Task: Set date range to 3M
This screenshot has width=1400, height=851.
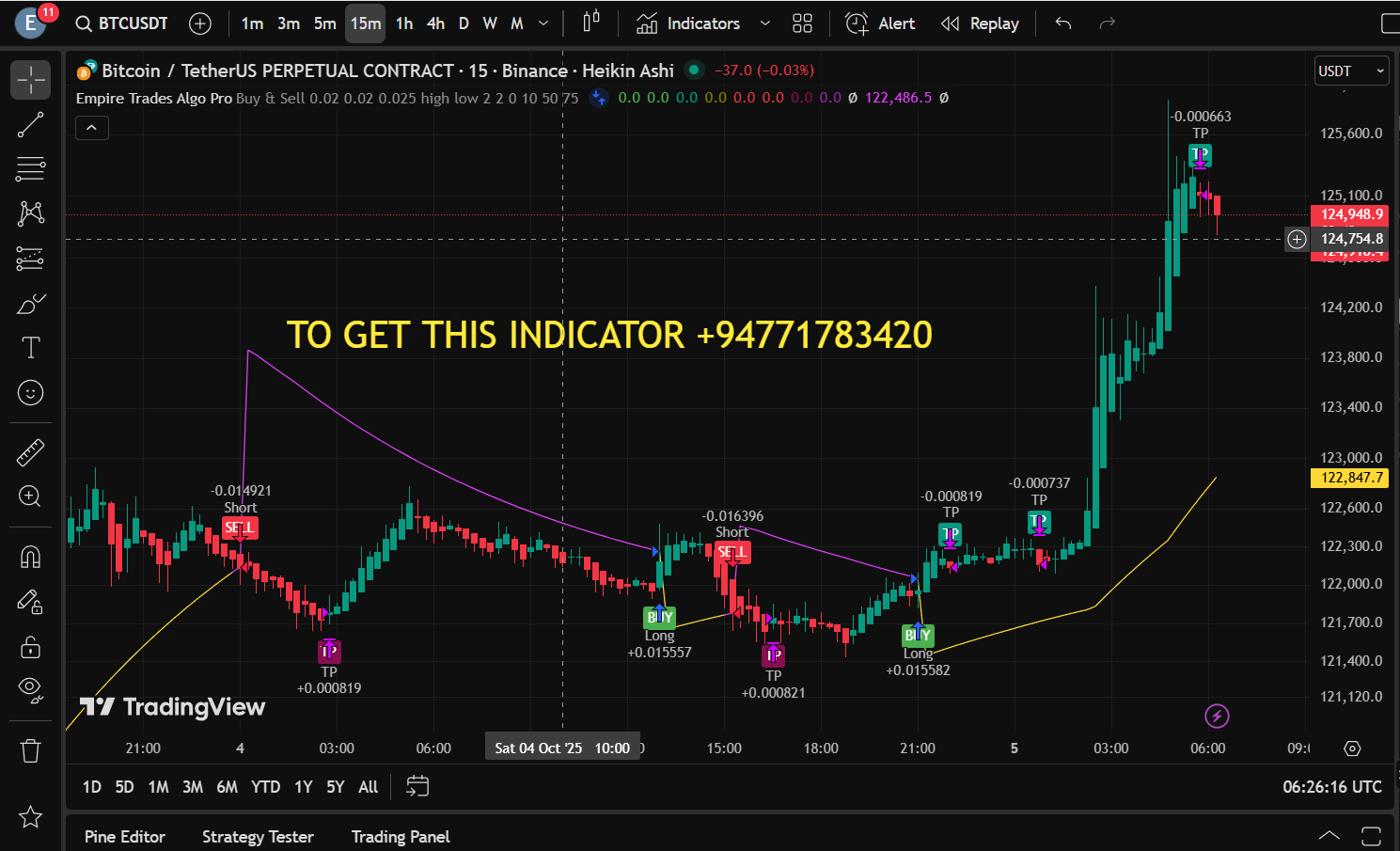Action: point(193,787)
